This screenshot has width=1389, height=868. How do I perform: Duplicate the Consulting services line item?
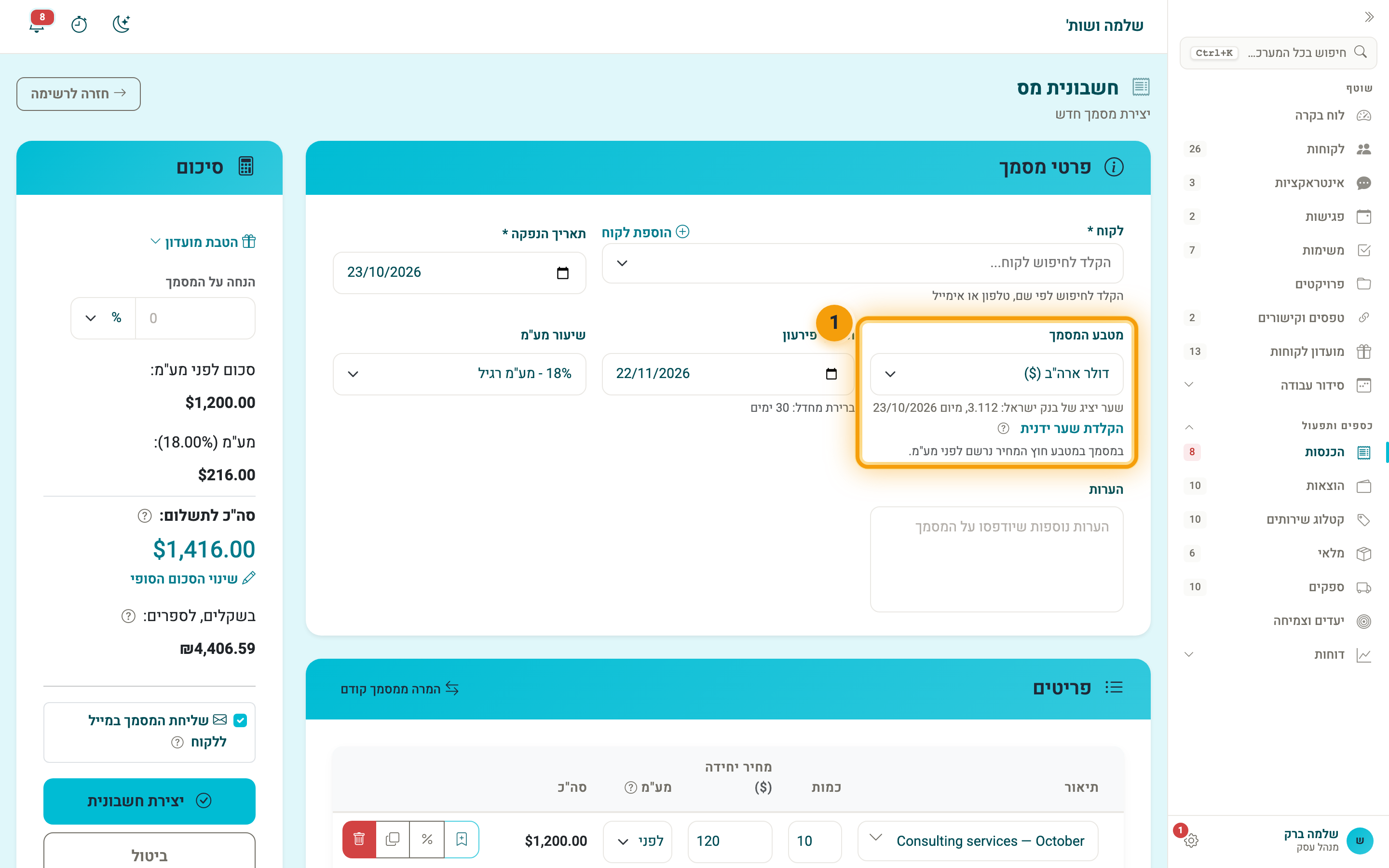point(393,839)
